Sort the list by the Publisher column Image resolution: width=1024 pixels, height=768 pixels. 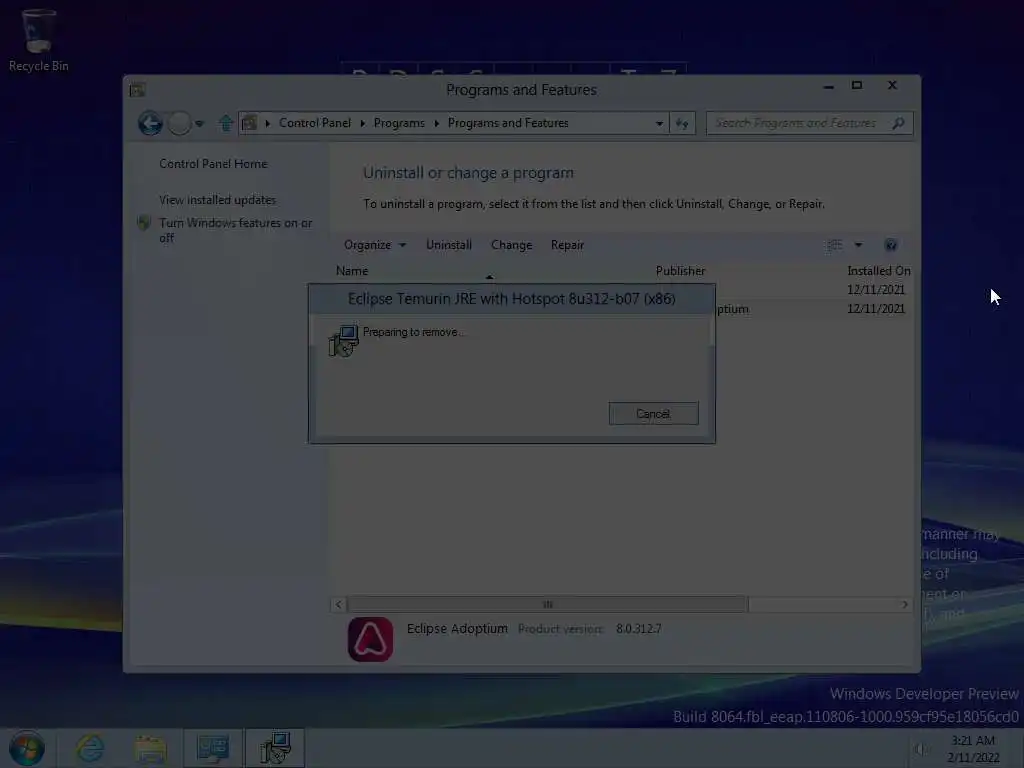(x=680, y=270)
